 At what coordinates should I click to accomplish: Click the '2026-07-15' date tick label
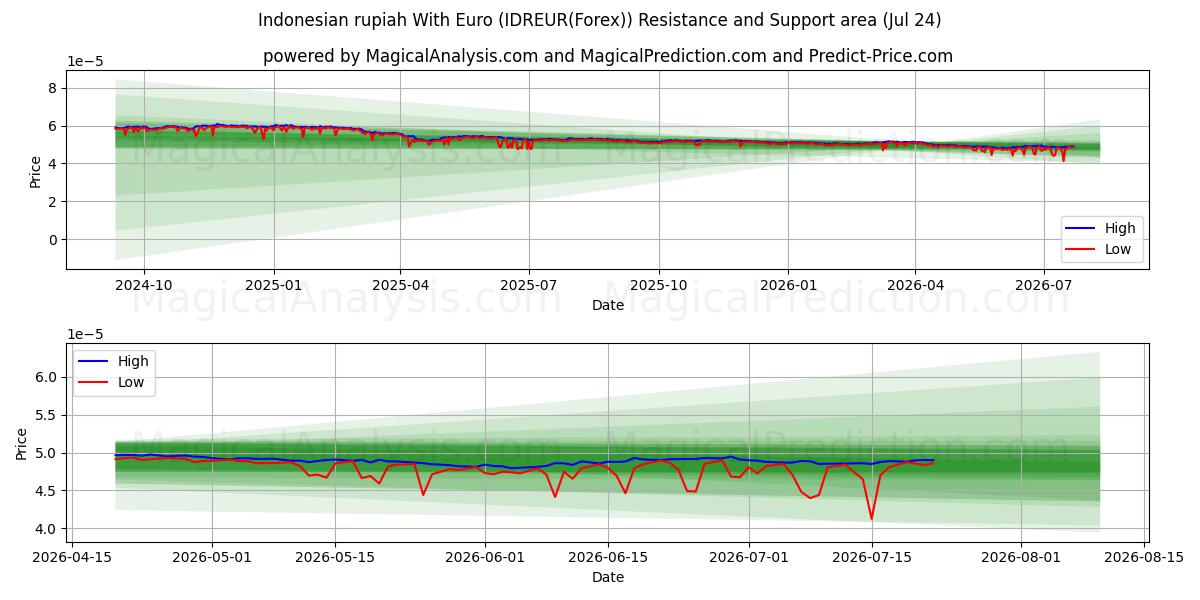click(x=872, y=558)
